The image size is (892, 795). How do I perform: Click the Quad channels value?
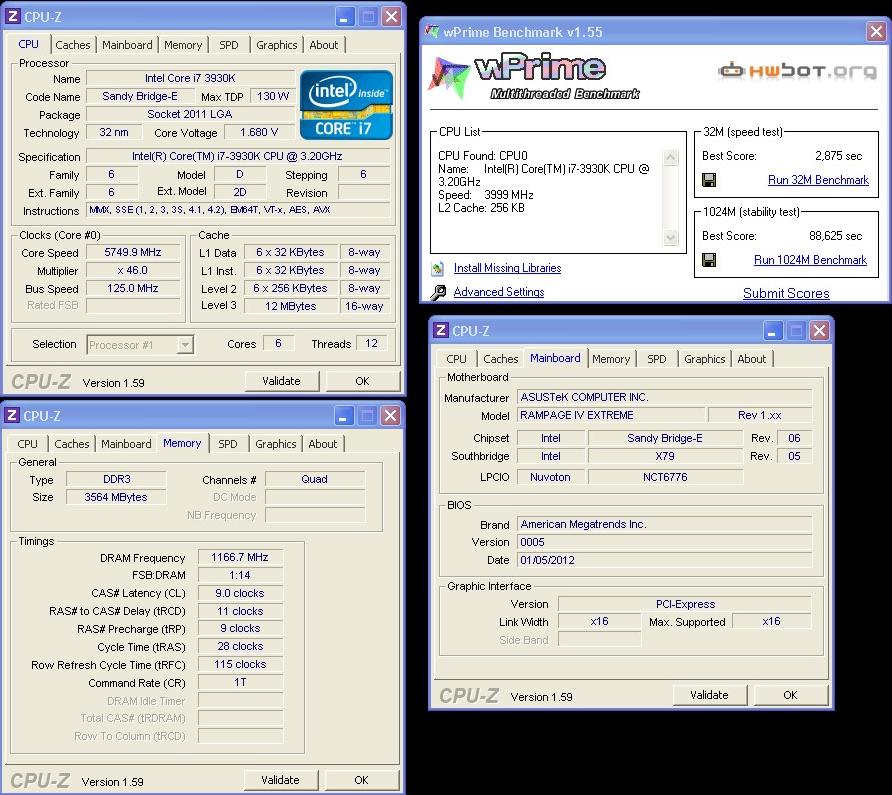(315, 479)
